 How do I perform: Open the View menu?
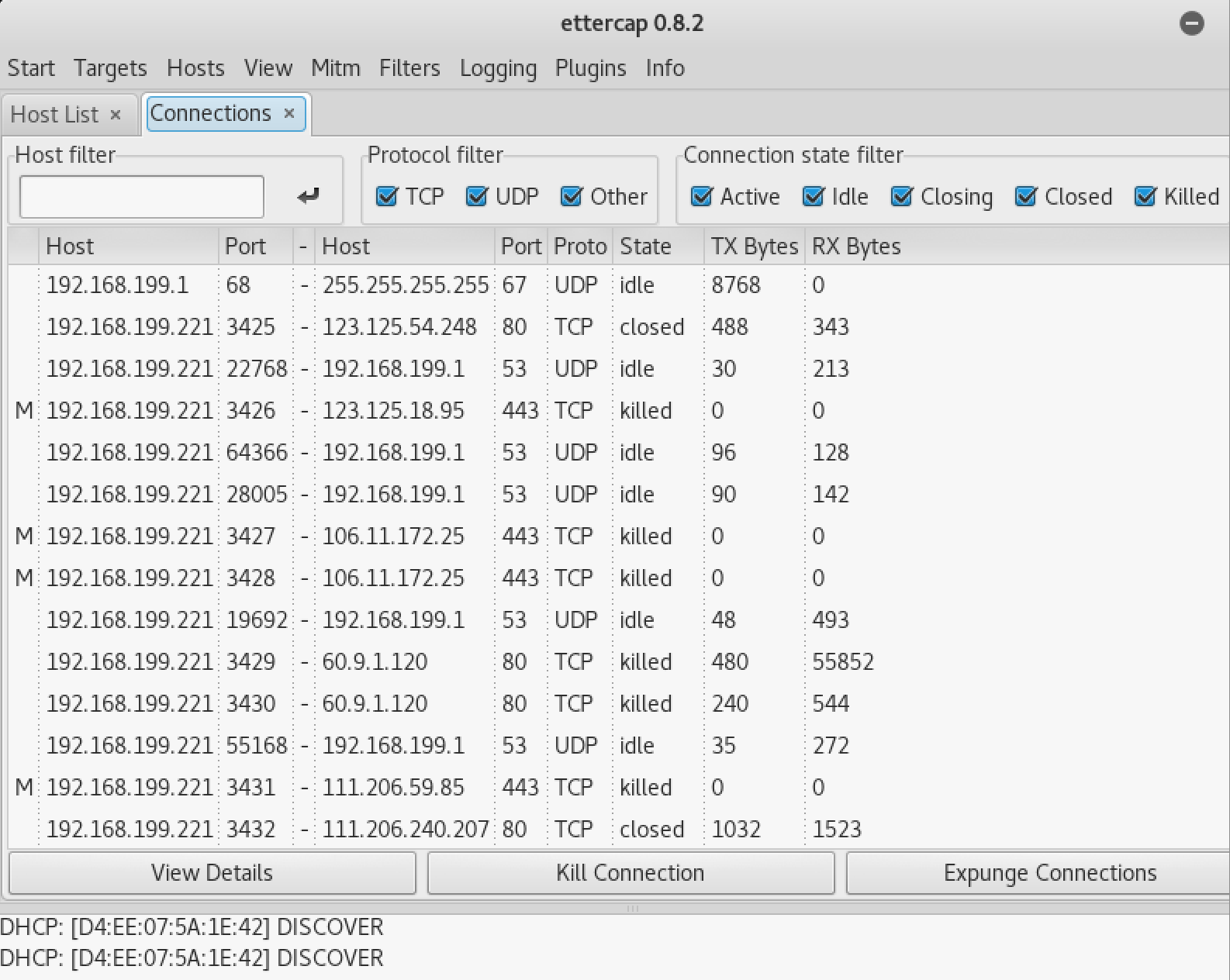click(x=268, y=68)
